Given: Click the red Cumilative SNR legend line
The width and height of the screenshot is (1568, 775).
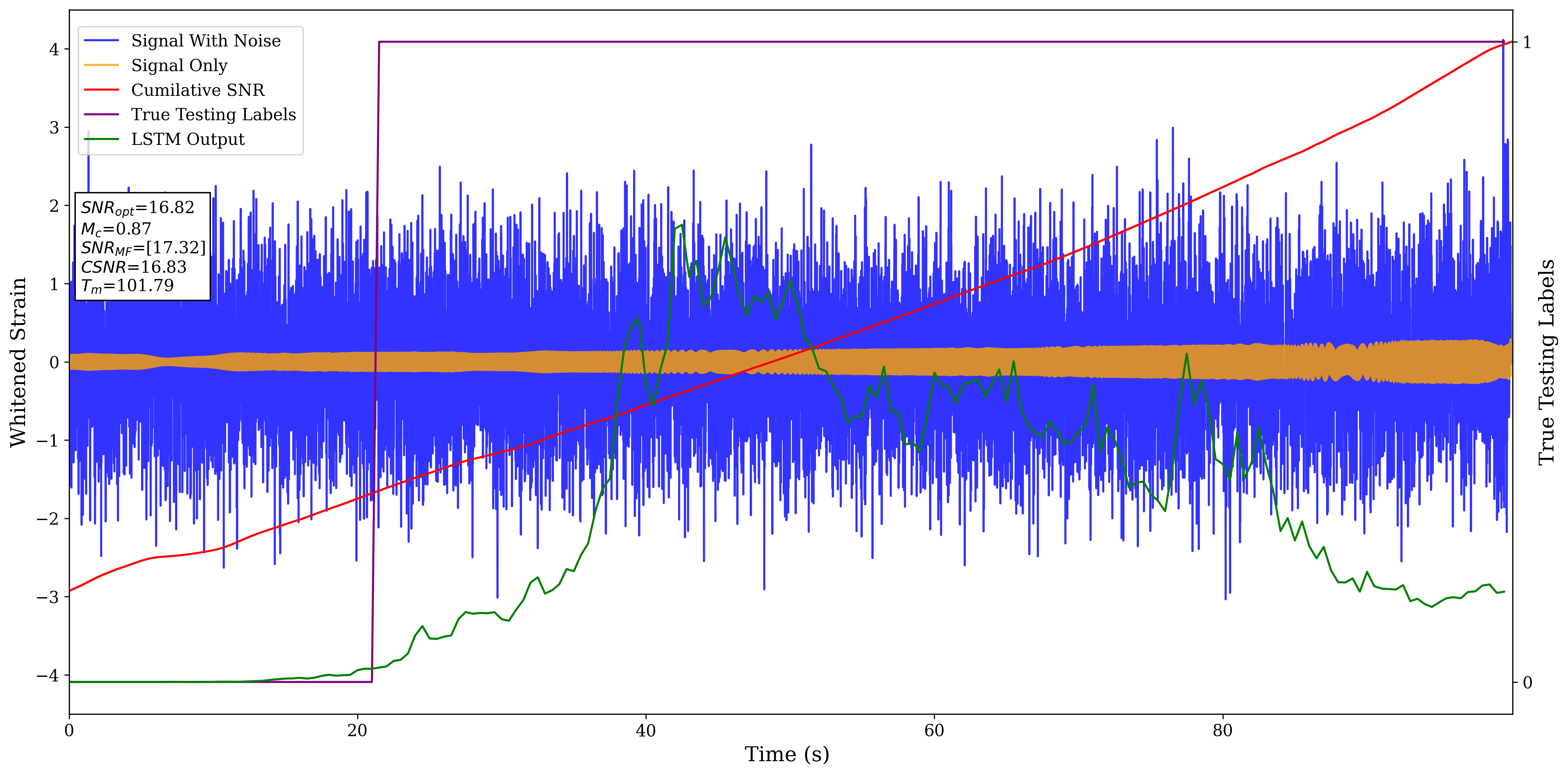Looking at the screenshot, I should point(101,90).
